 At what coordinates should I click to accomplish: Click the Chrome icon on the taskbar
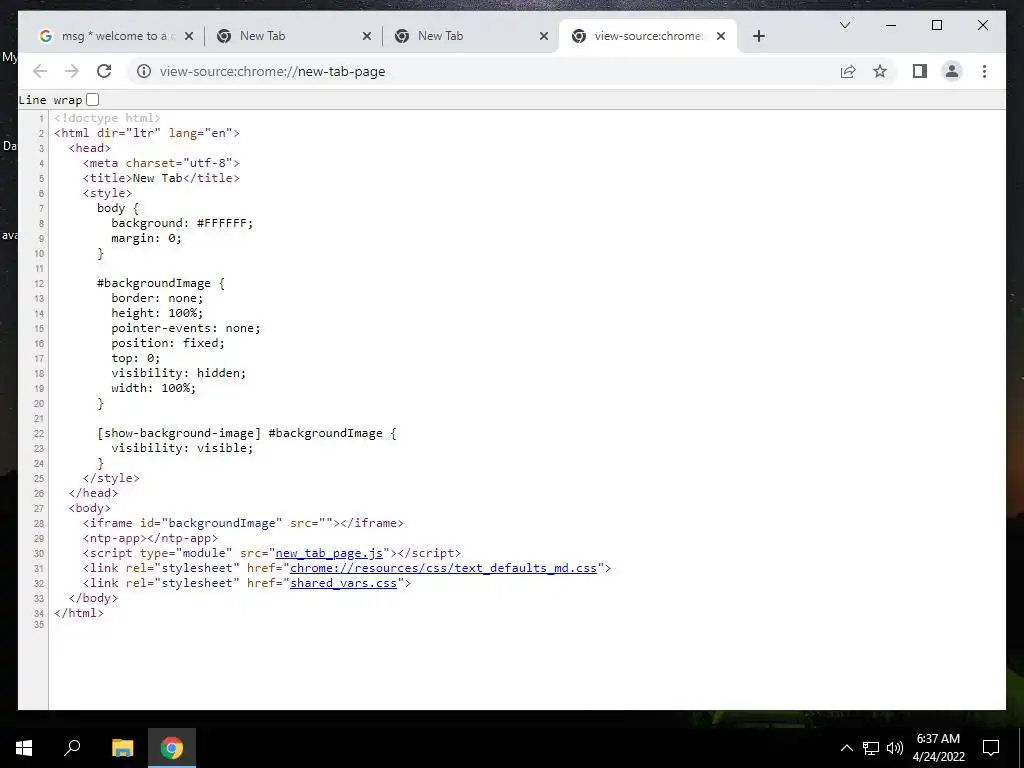[172, 748]
